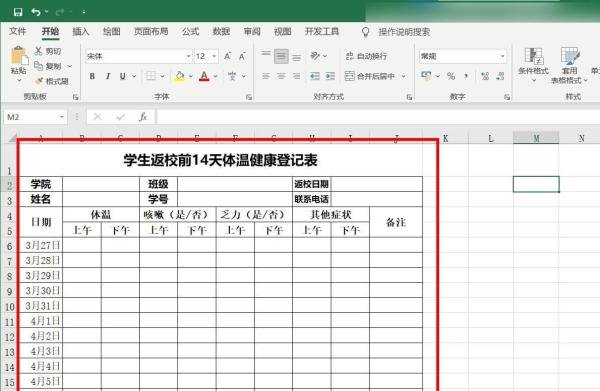This screenshot has height=391, width=600.
Task: Click 操作说明搜索 search box
Action: click(x=404, y=32)
